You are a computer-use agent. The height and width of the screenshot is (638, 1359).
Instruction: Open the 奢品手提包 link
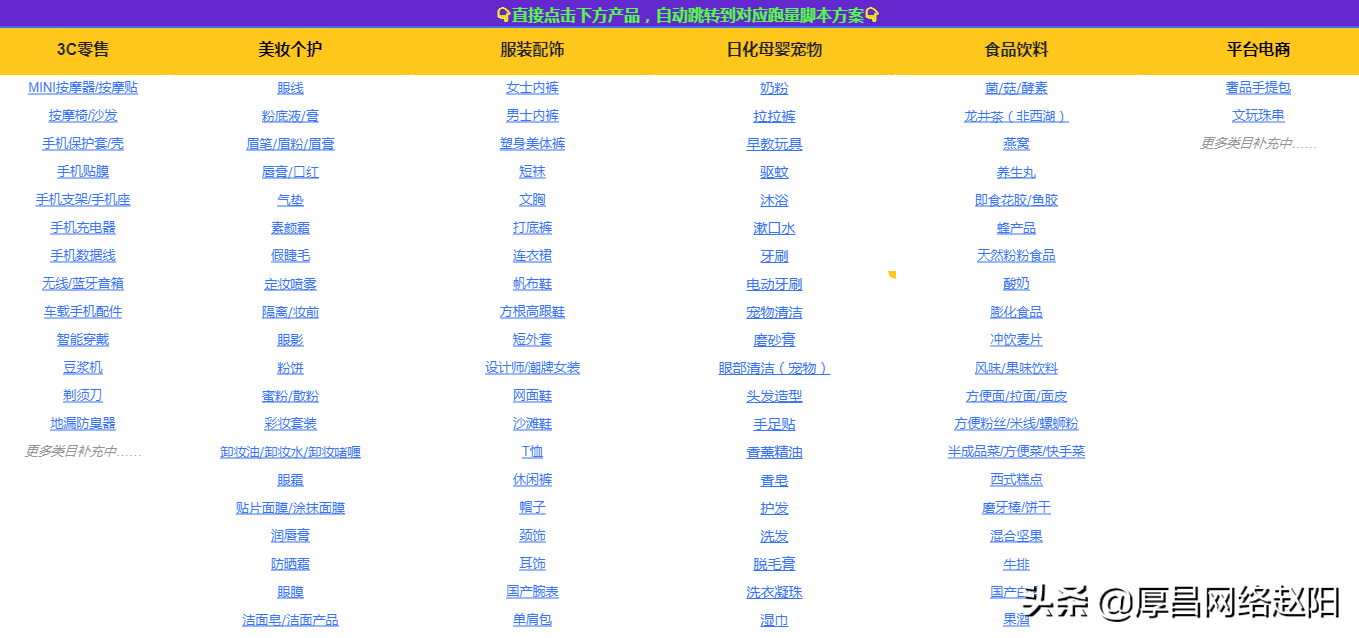coord(1258,88)
